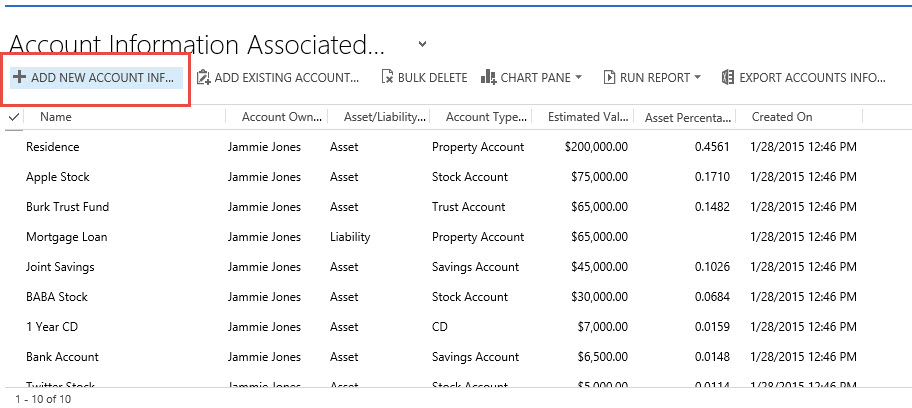The height and width of the screenshot is (408, 912).
Task: Expand the Run Report dropdown arrow
Action: pos(697,77)
